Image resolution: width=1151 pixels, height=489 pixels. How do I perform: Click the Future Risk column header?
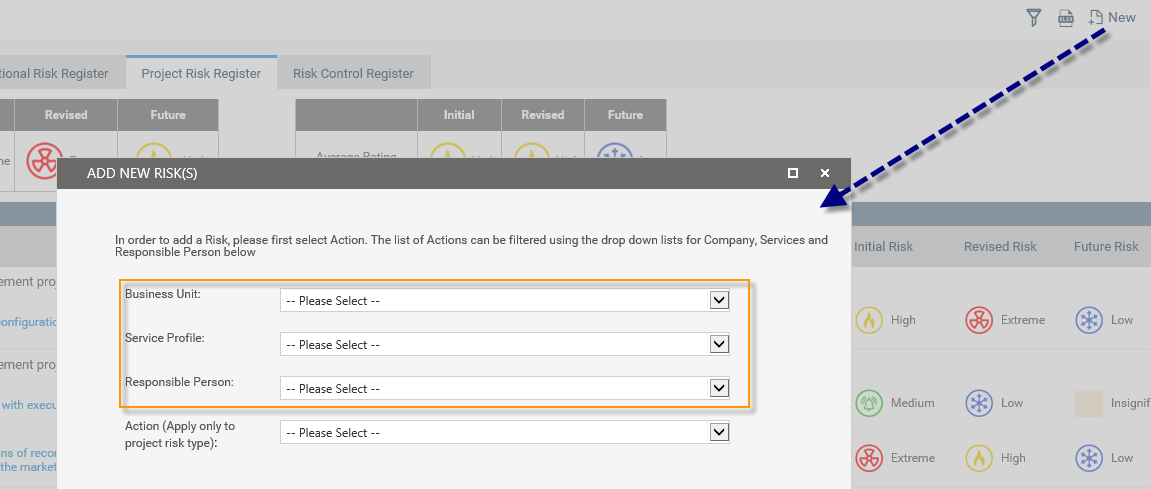[1106, 247]
